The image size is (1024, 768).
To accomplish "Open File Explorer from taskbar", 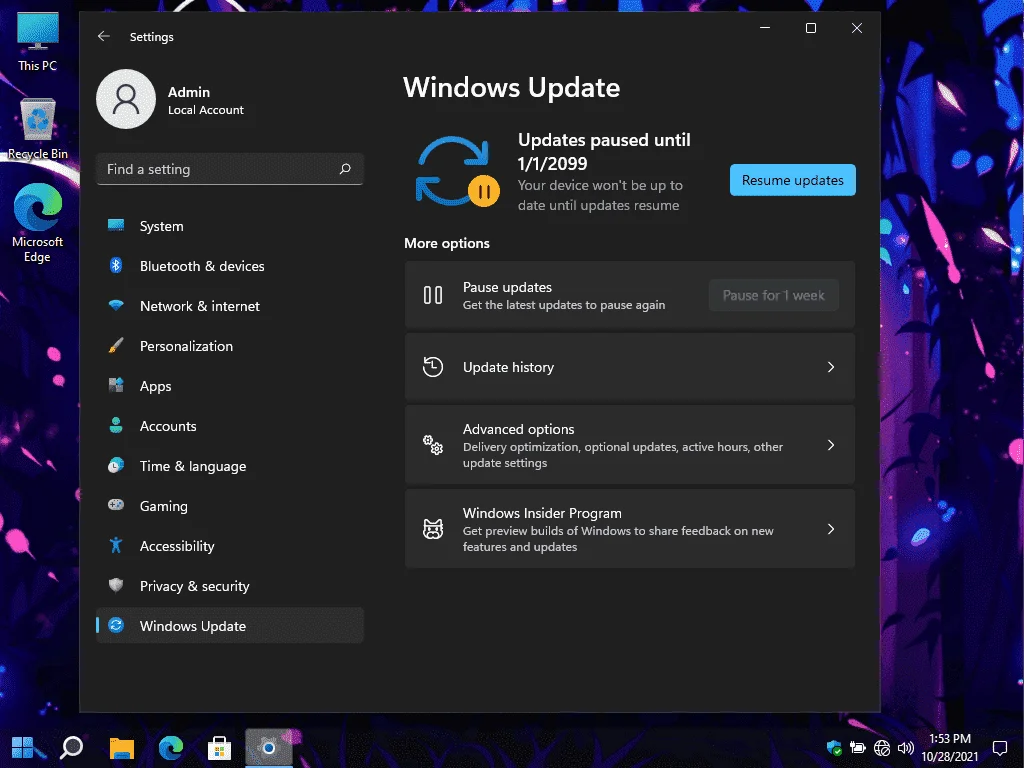I will point(121,748).
